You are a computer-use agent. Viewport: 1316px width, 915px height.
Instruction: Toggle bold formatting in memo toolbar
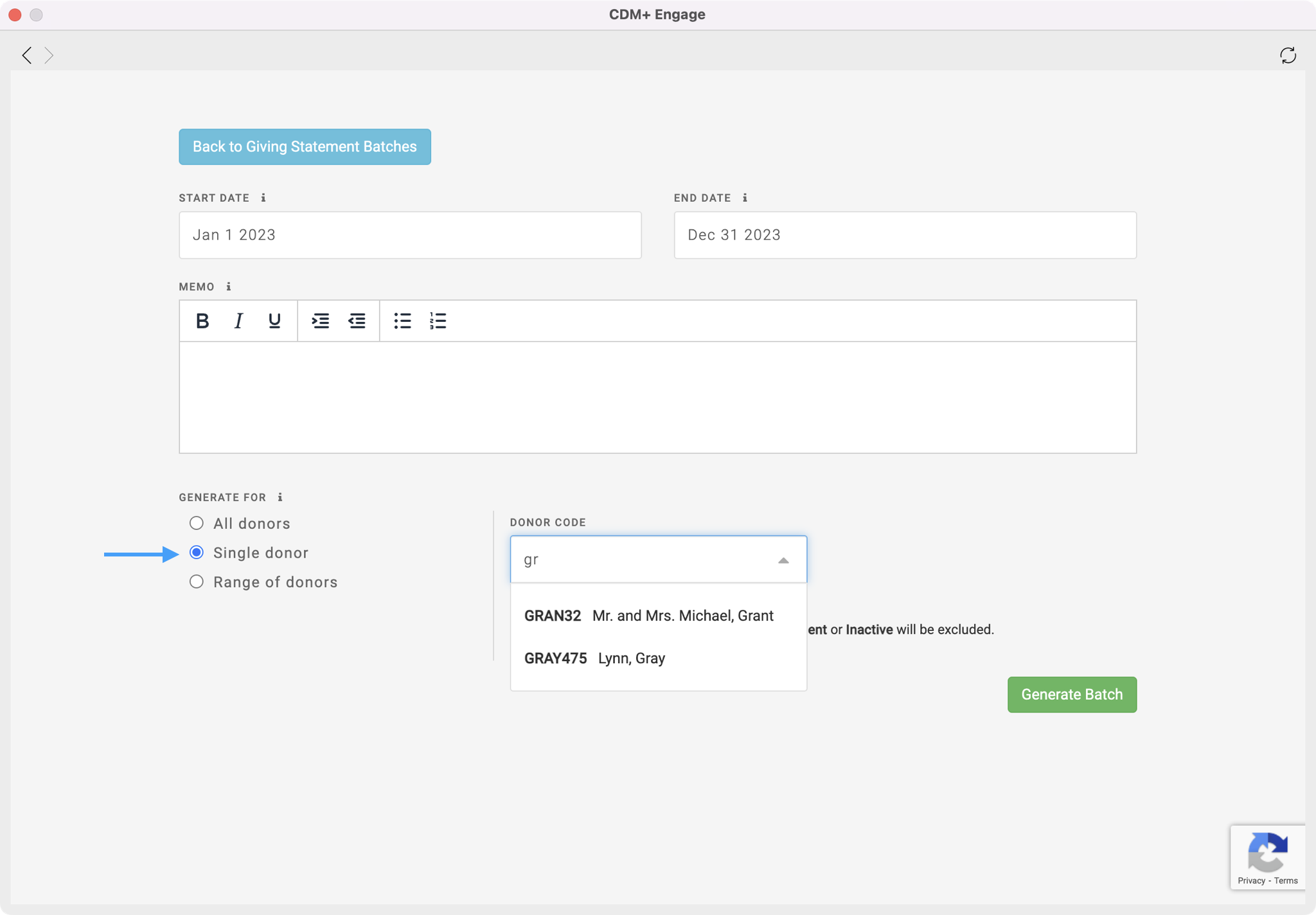click(202, 321)
